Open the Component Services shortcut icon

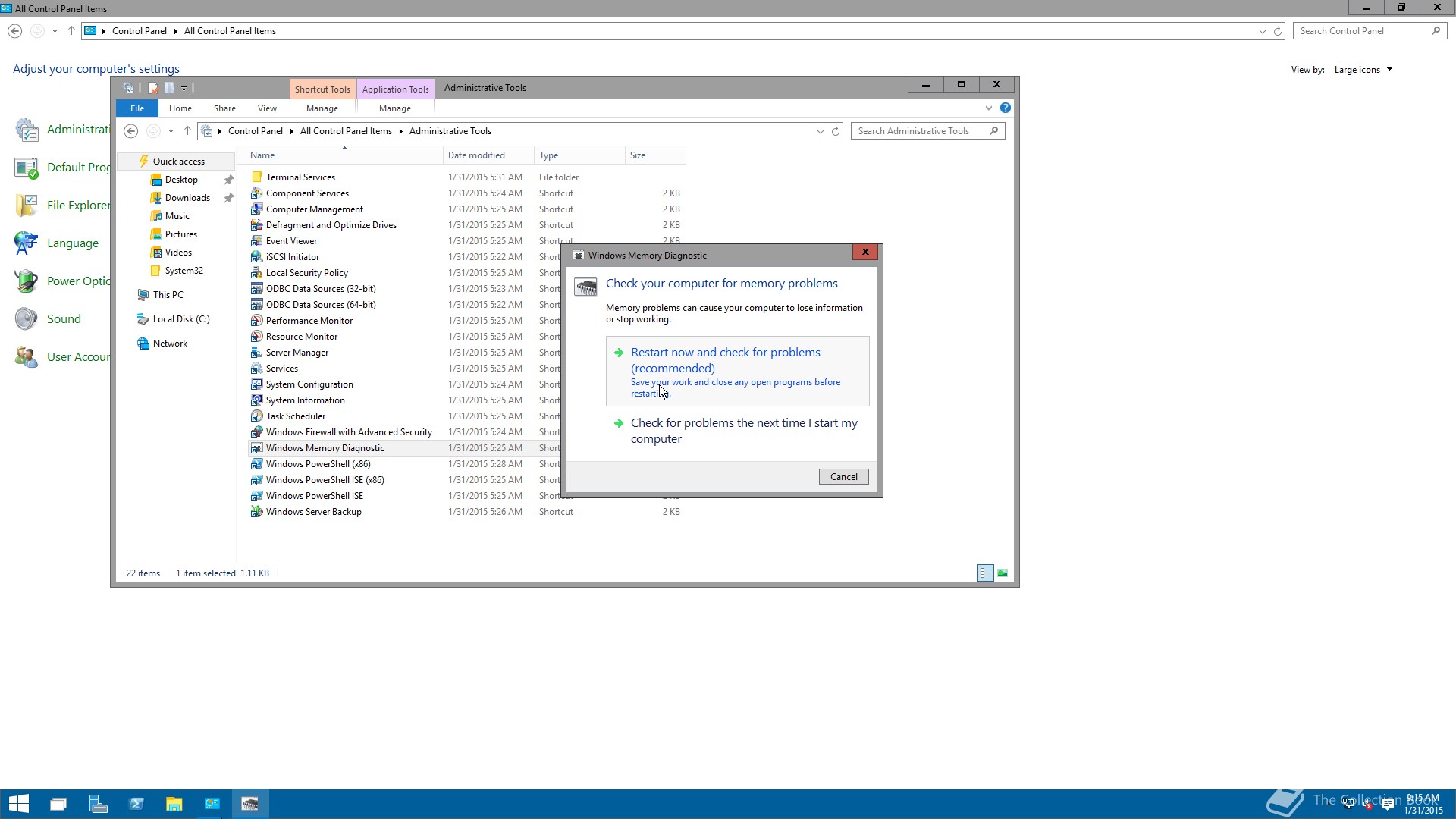tap(256, 193)
